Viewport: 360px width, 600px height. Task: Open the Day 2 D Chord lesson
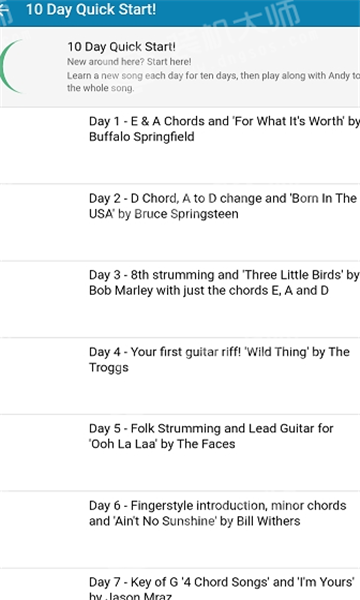pyautogui.click(x=180, y=222)
